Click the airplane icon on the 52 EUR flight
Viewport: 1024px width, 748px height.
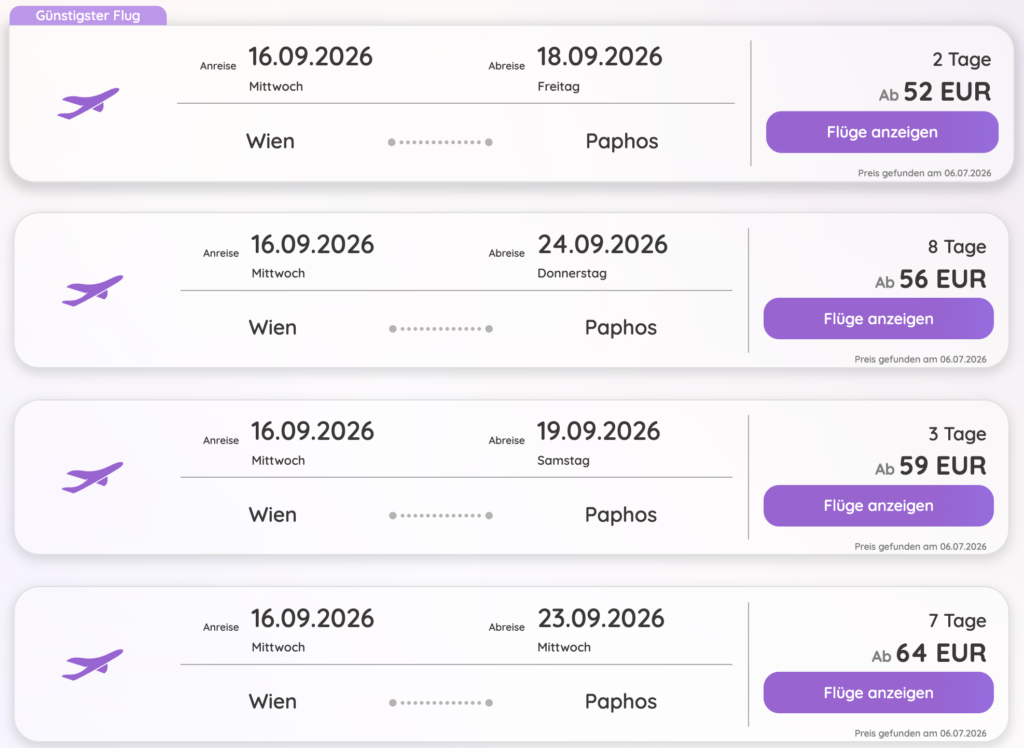pos(88,103)
